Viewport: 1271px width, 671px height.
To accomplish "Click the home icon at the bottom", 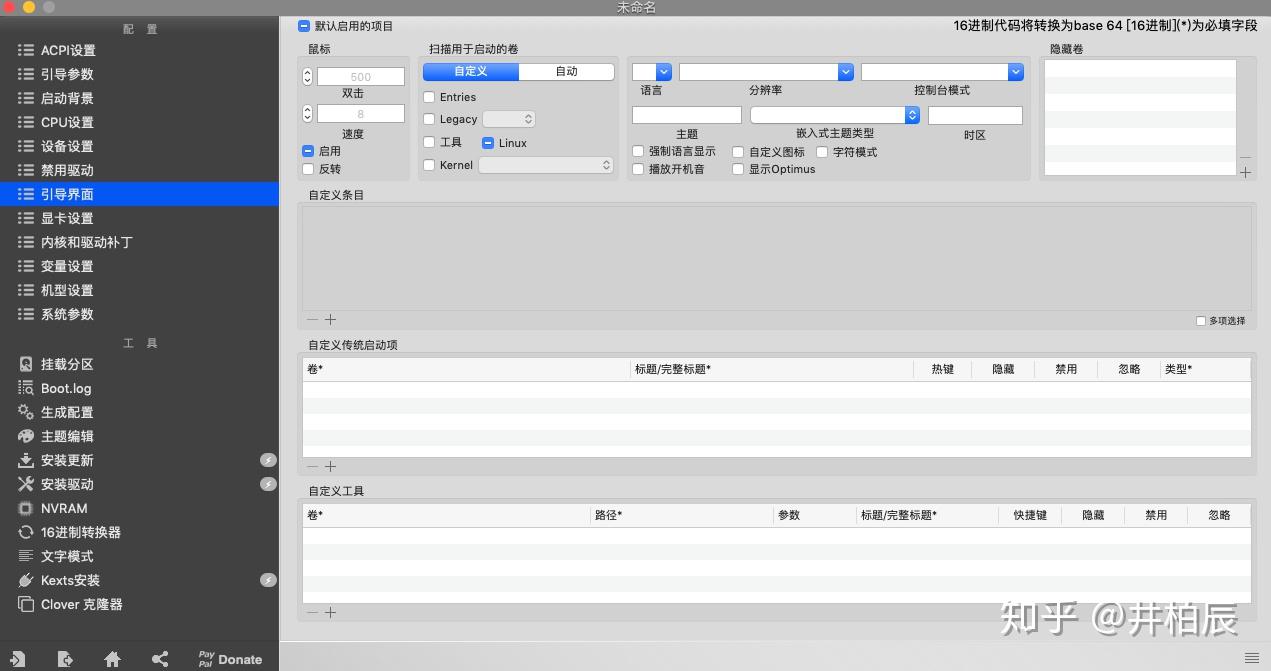I will click(112, 659).
